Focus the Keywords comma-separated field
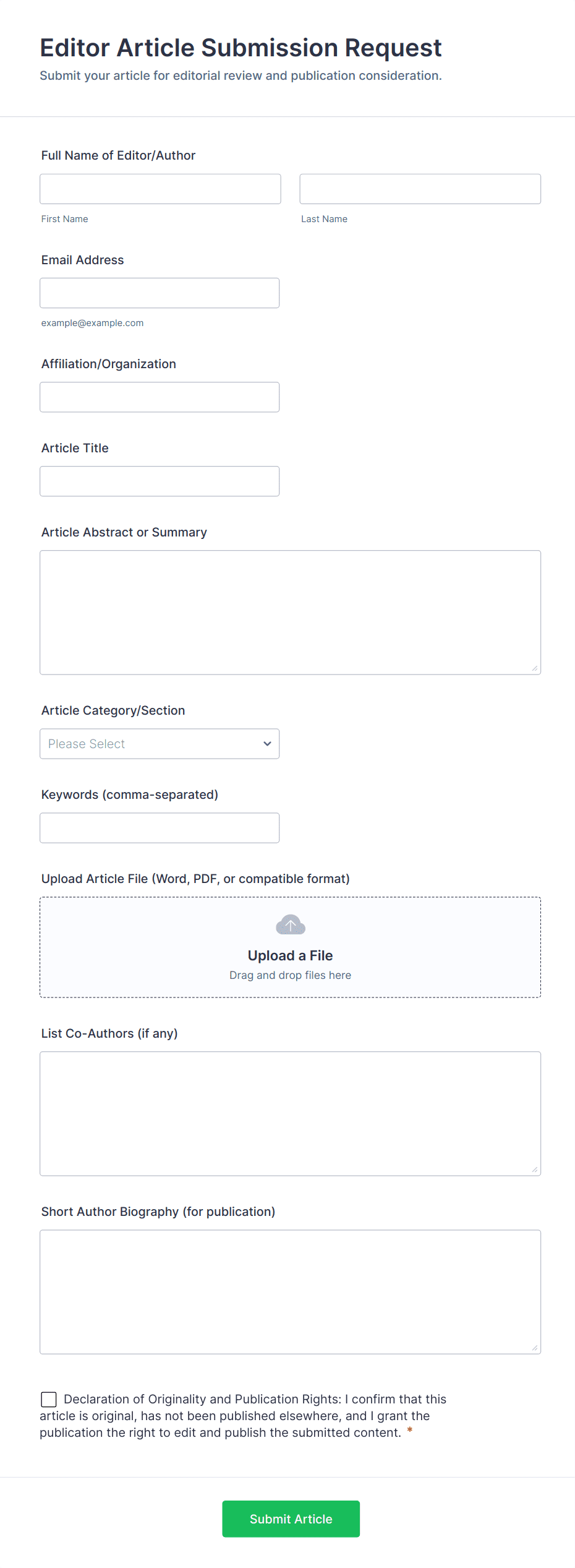 pos(160,827)
